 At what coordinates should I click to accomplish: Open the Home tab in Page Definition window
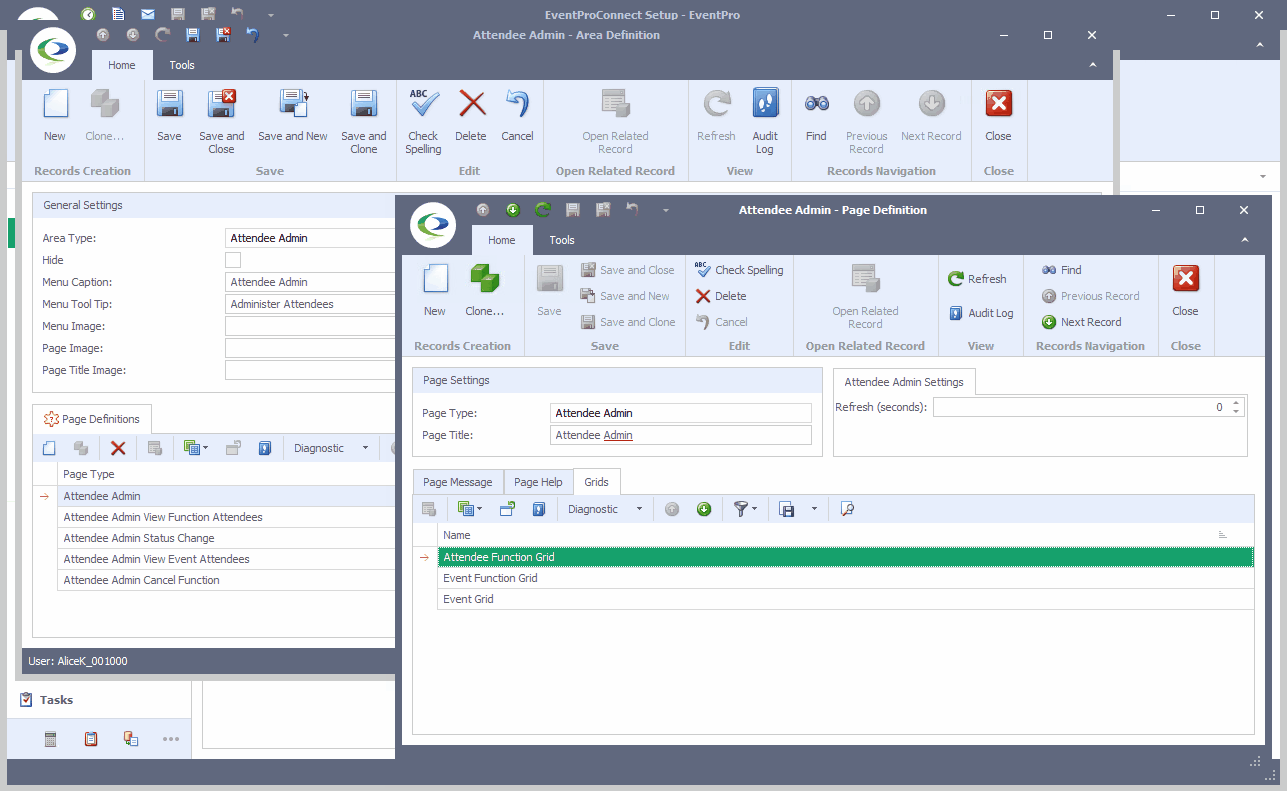(x=502, y=240)
